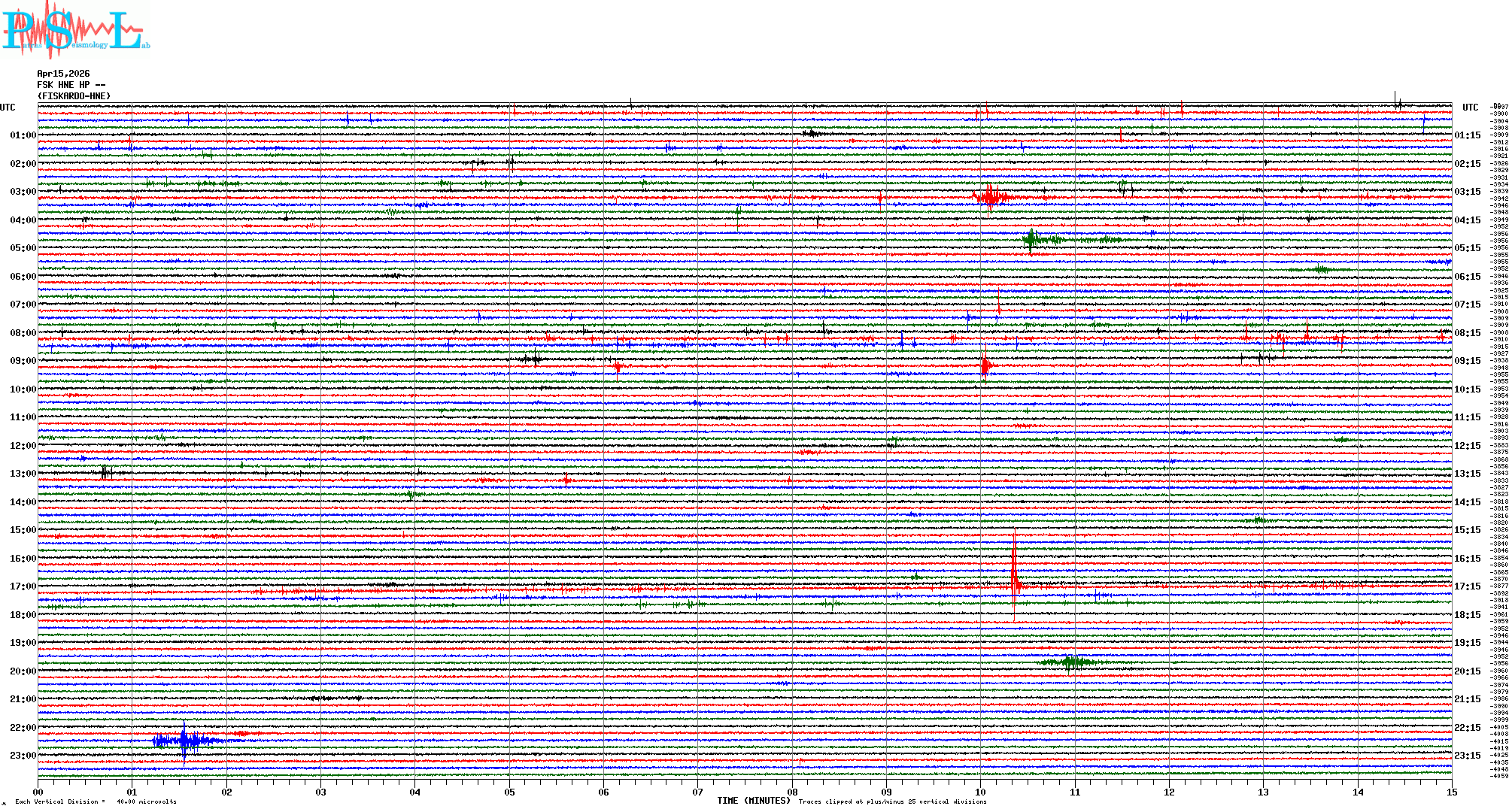Viewport: 1512px width, 812px height.
Task: Click the black spike on 13:00 trace
Action: [x=105, y=472]
